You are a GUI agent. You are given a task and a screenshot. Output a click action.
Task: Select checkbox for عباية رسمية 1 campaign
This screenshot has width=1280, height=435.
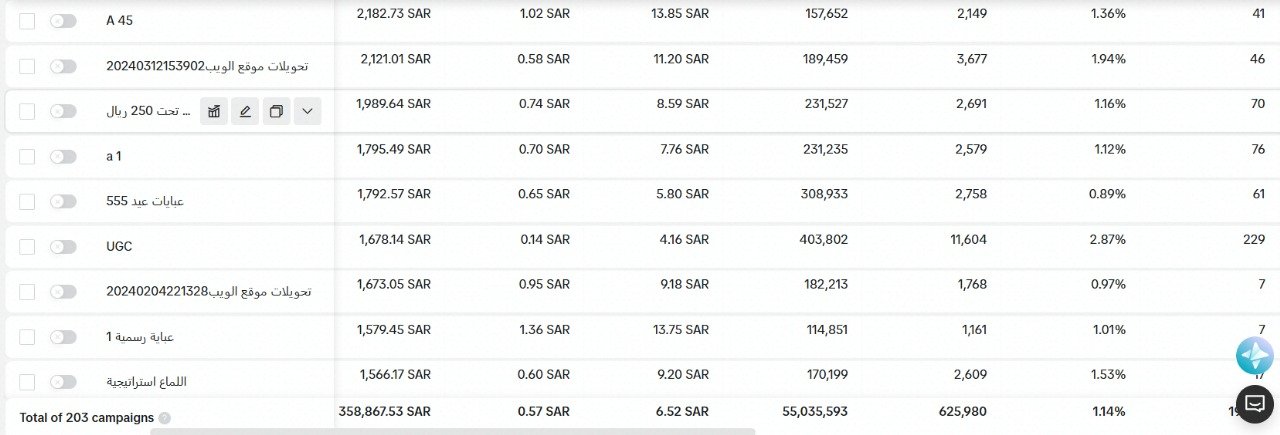coord(27,337)
